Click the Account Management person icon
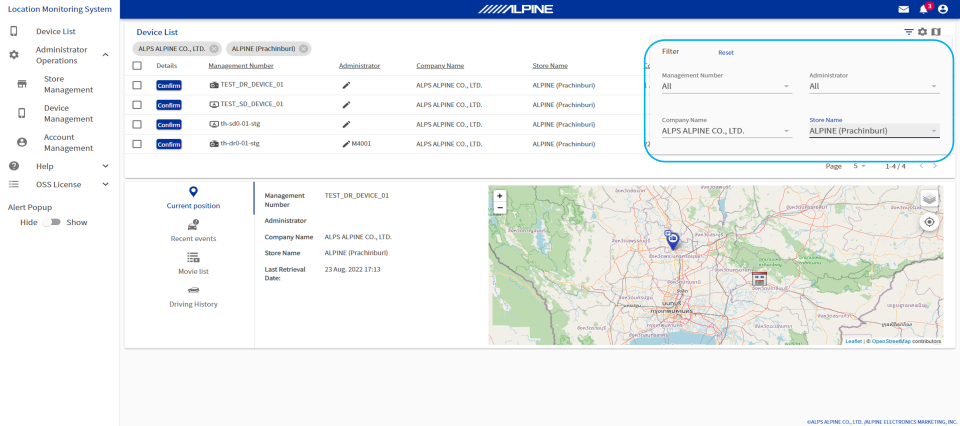This screenshot has width=960, height=426. (x=22, y=143)
